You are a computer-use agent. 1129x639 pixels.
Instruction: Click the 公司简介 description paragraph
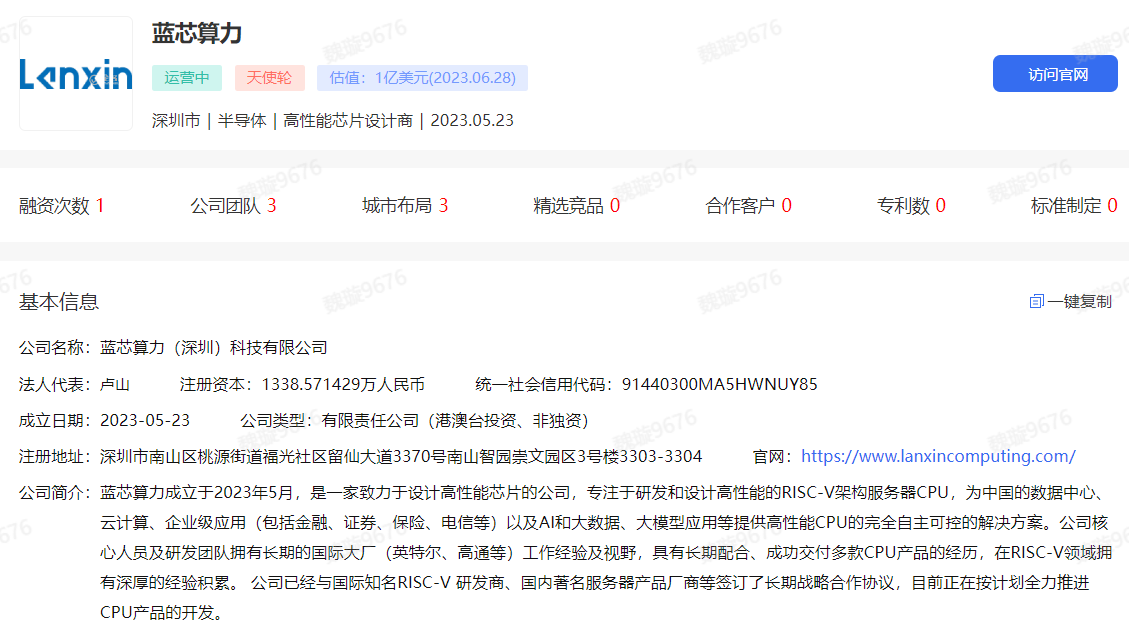606,553
